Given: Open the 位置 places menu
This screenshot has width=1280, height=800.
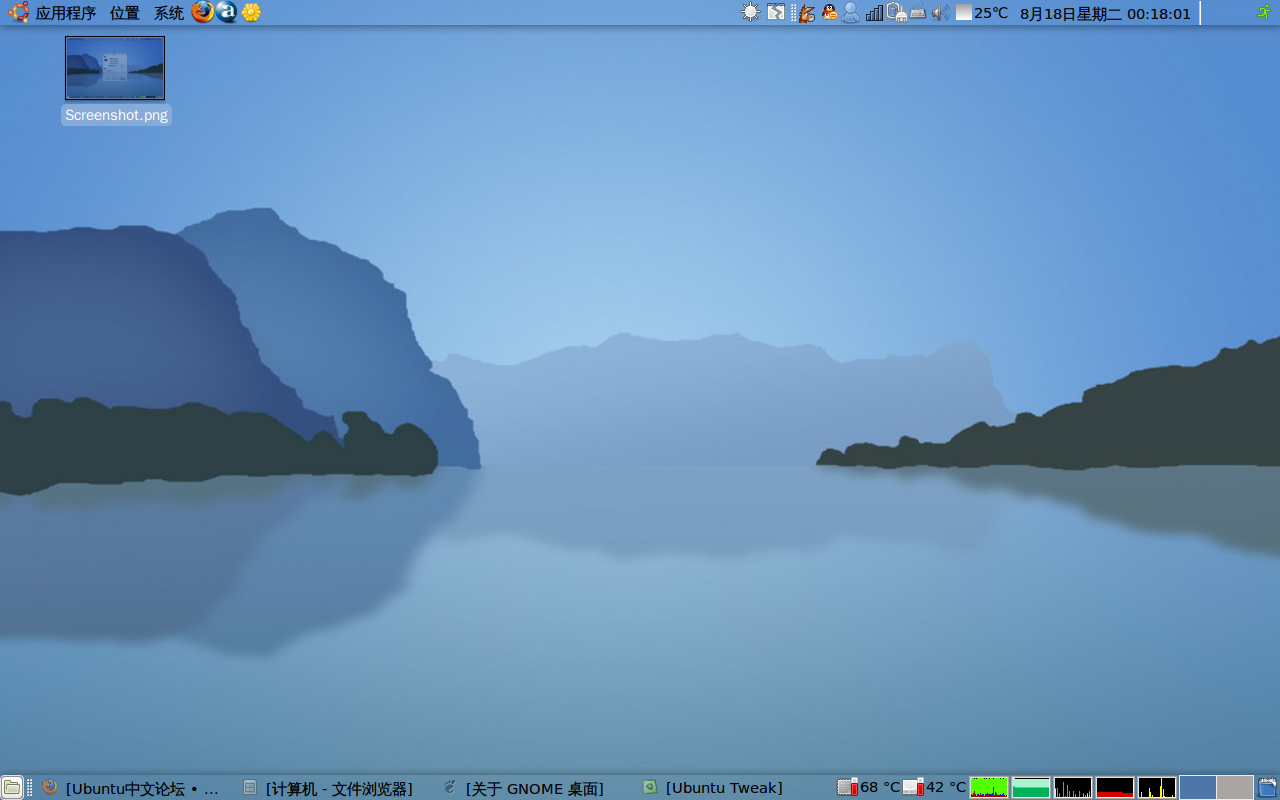Looking at the screenshot, I should (x=125, y=13).
